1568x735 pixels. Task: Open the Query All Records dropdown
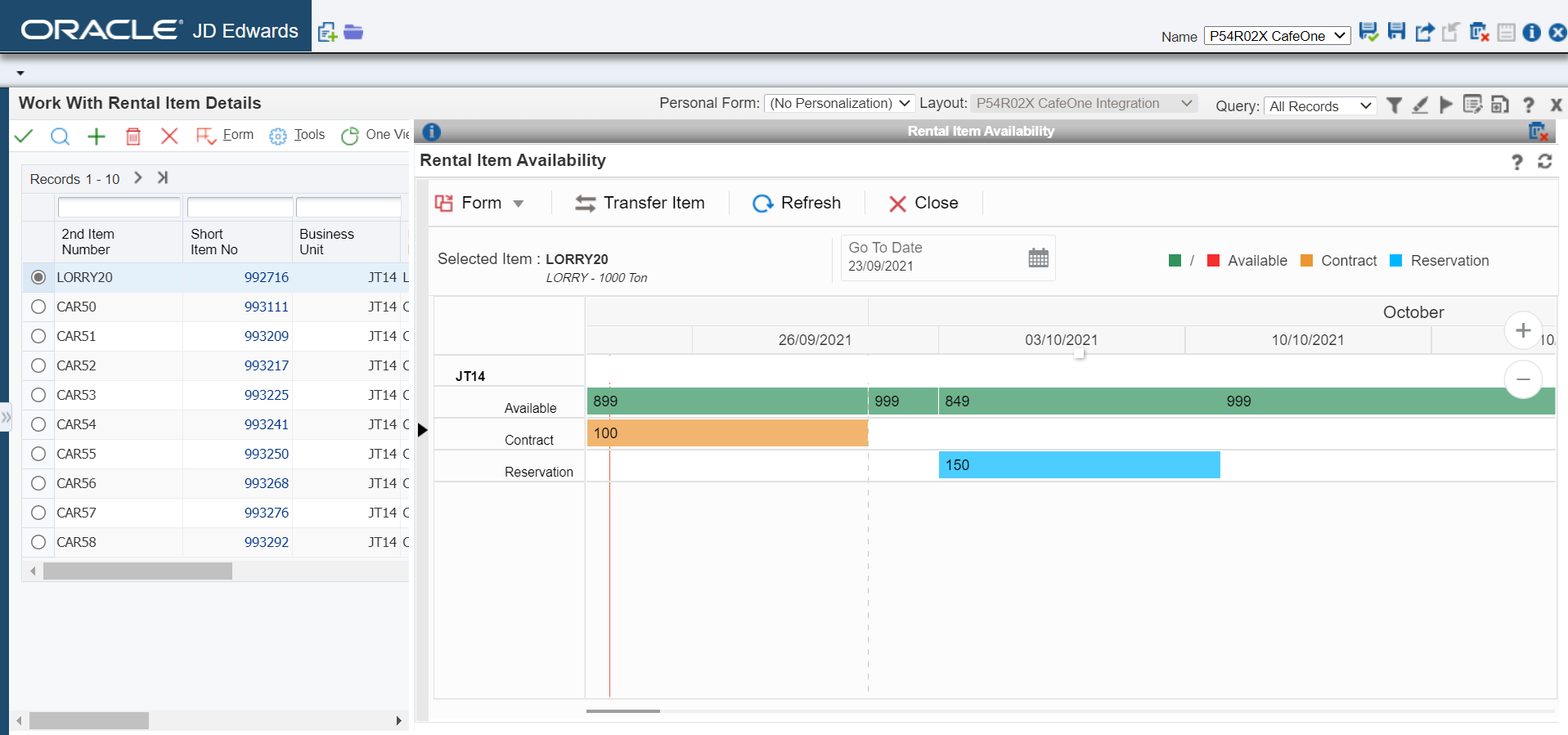coord(1320,106)
